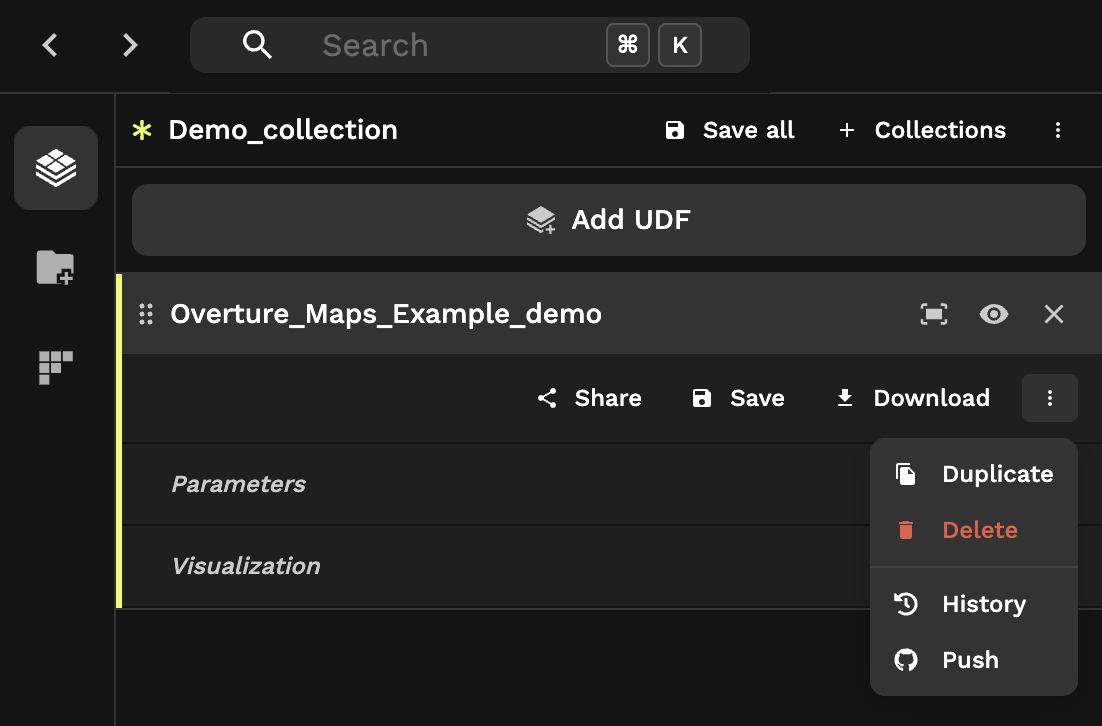Save the Overture_Maps_Example_demo UDF
Screen dimensions: 1102x726
coord(738,398)
